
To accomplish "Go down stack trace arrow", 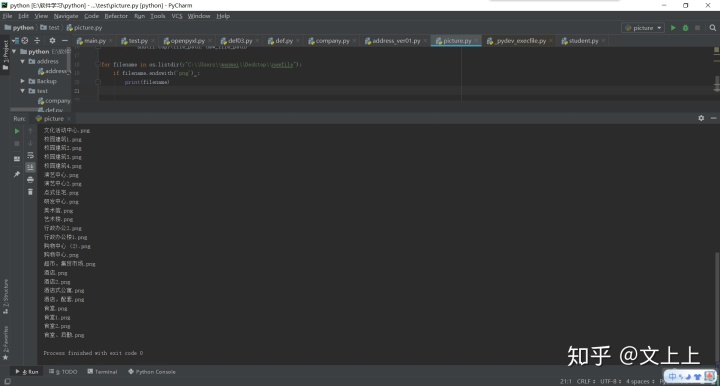I will [x=30, y=143].
